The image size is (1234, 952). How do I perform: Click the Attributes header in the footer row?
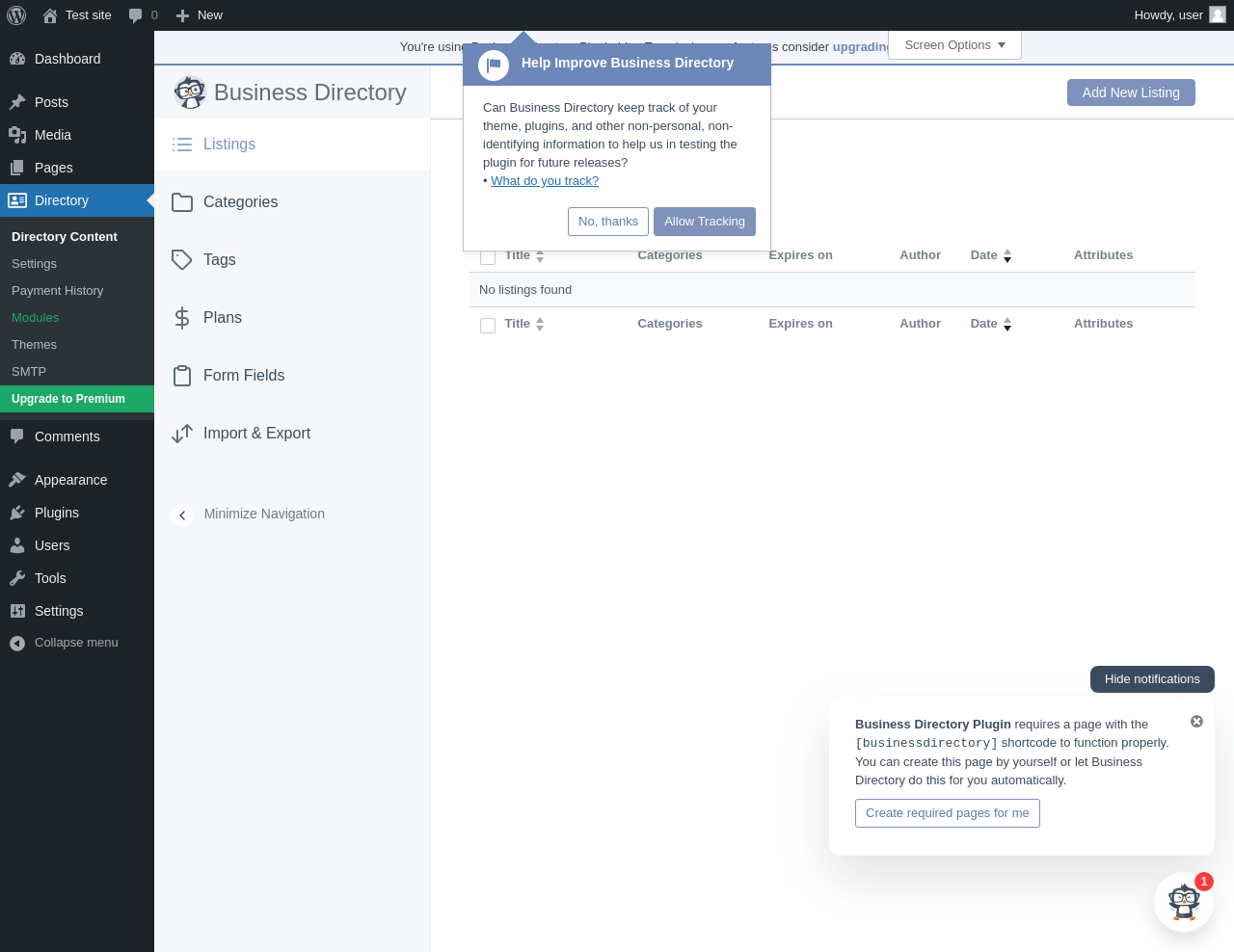click(1103, 324)
